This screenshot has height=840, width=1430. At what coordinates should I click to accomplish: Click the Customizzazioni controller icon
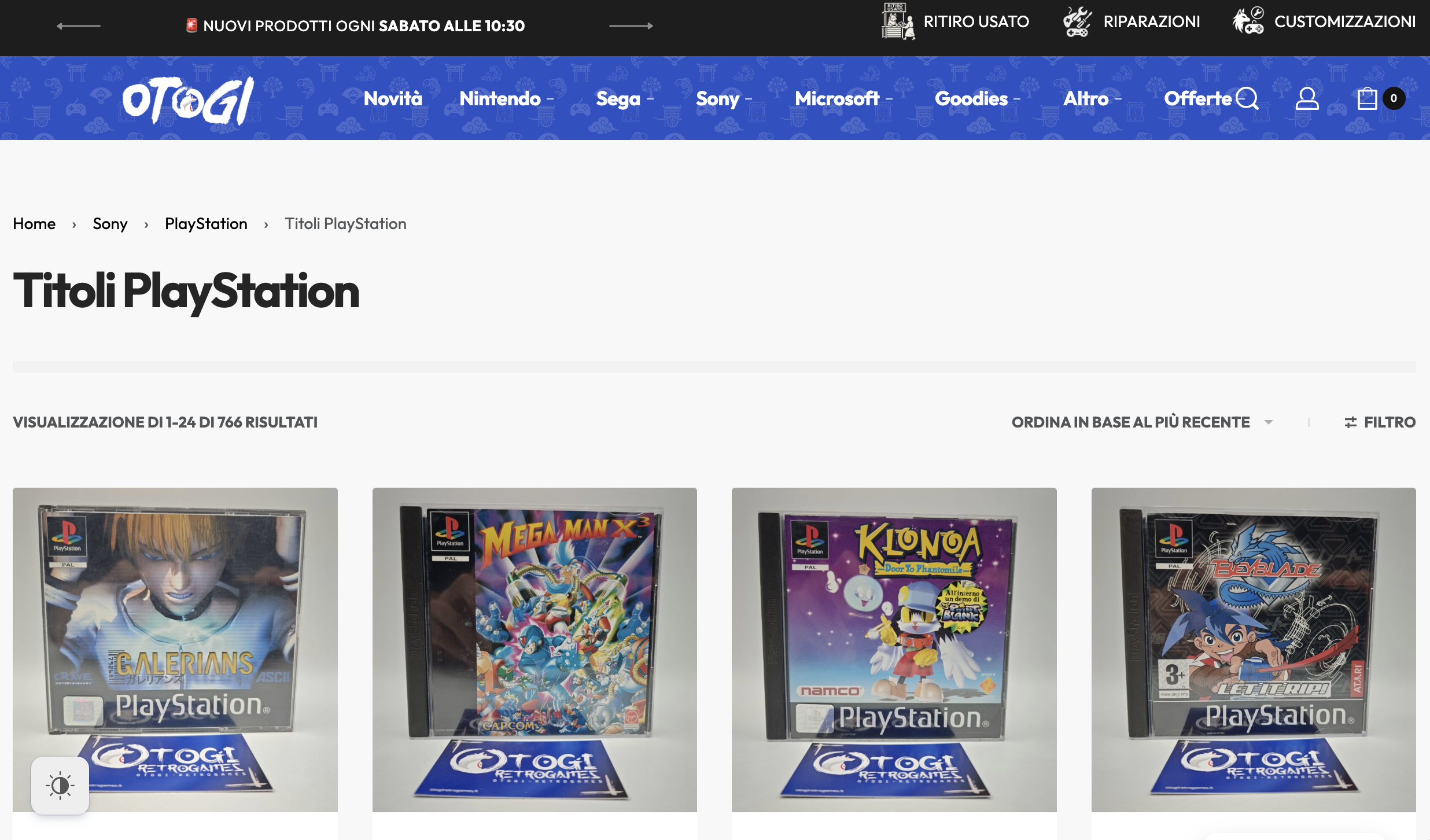1248,21
